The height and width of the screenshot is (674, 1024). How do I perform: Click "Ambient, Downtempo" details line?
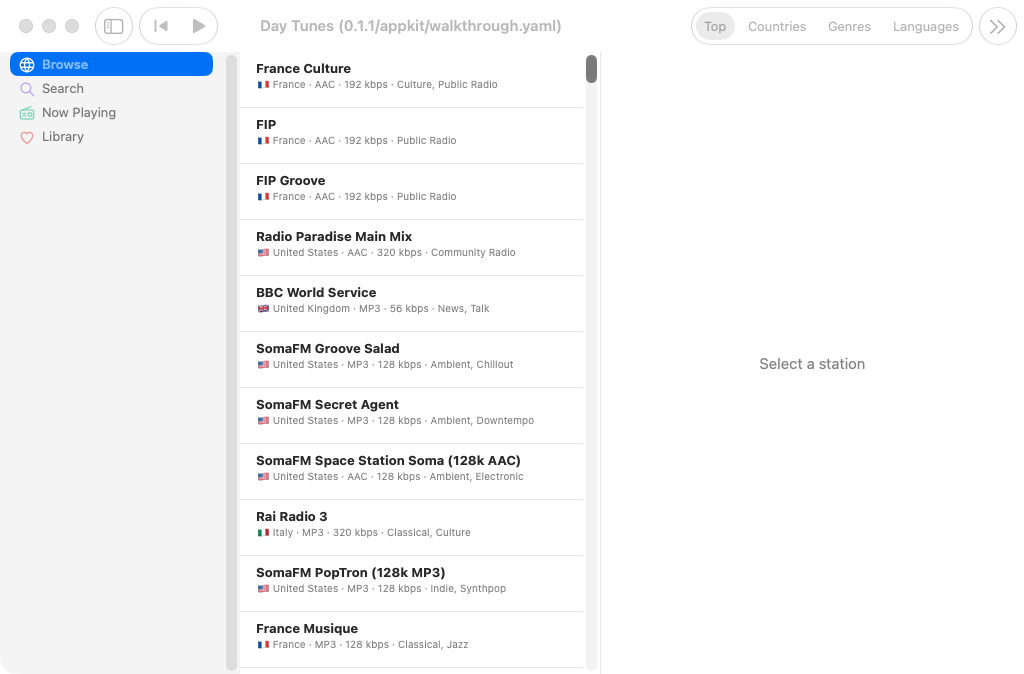(482, 421)
